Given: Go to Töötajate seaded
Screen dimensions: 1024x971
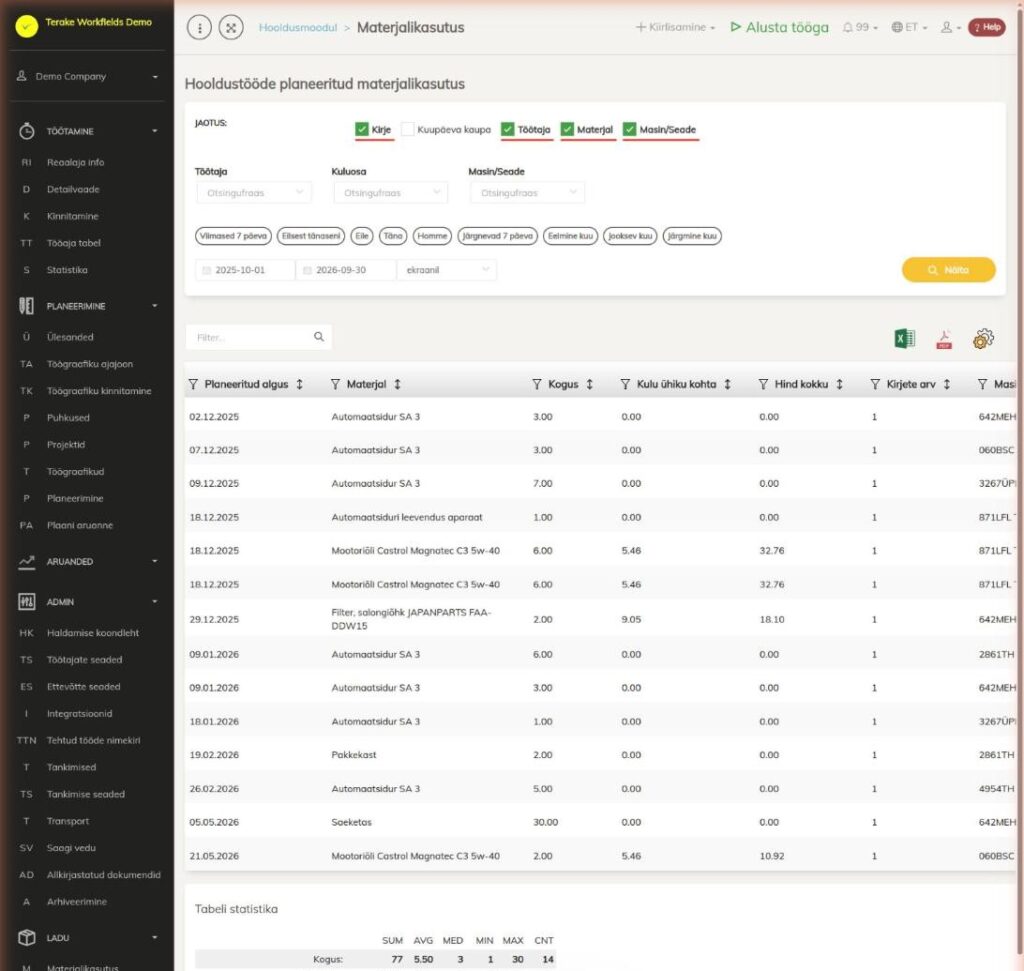Looking at the screenshot, I should click(84, 660).
